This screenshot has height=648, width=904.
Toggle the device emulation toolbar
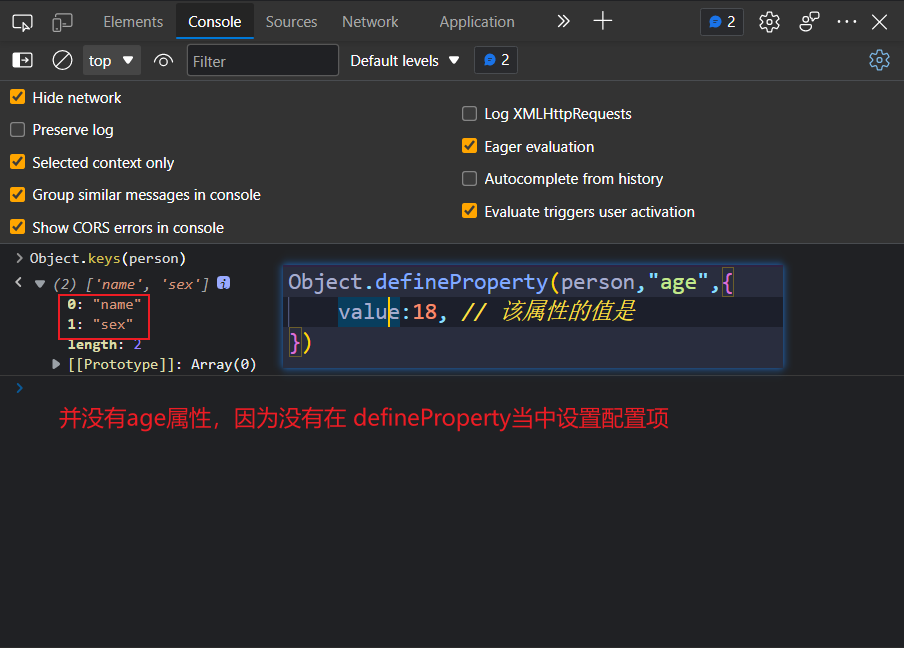tap(62, 21)
